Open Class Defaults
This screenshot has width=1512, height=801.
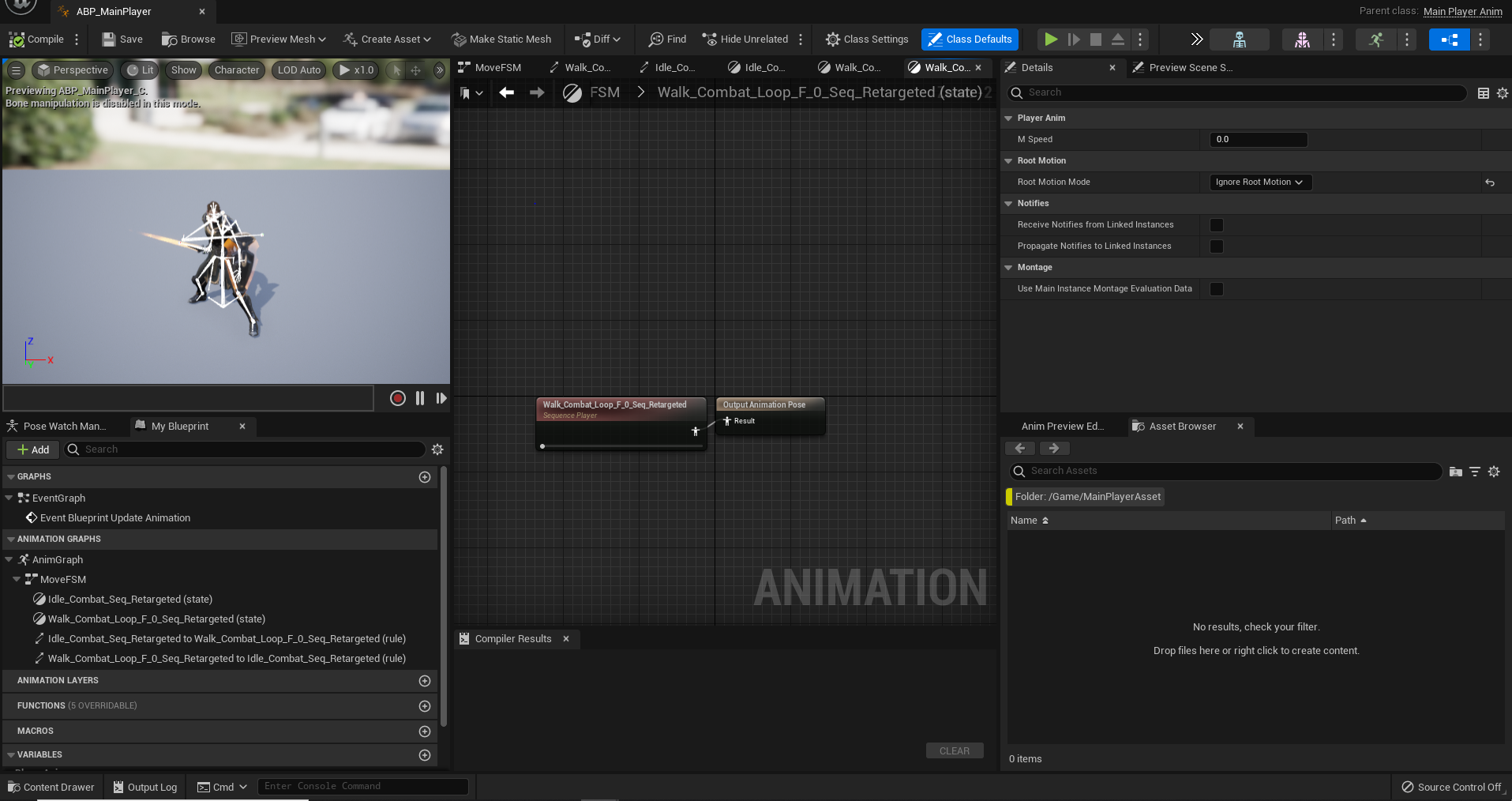(x=970, y=39)
